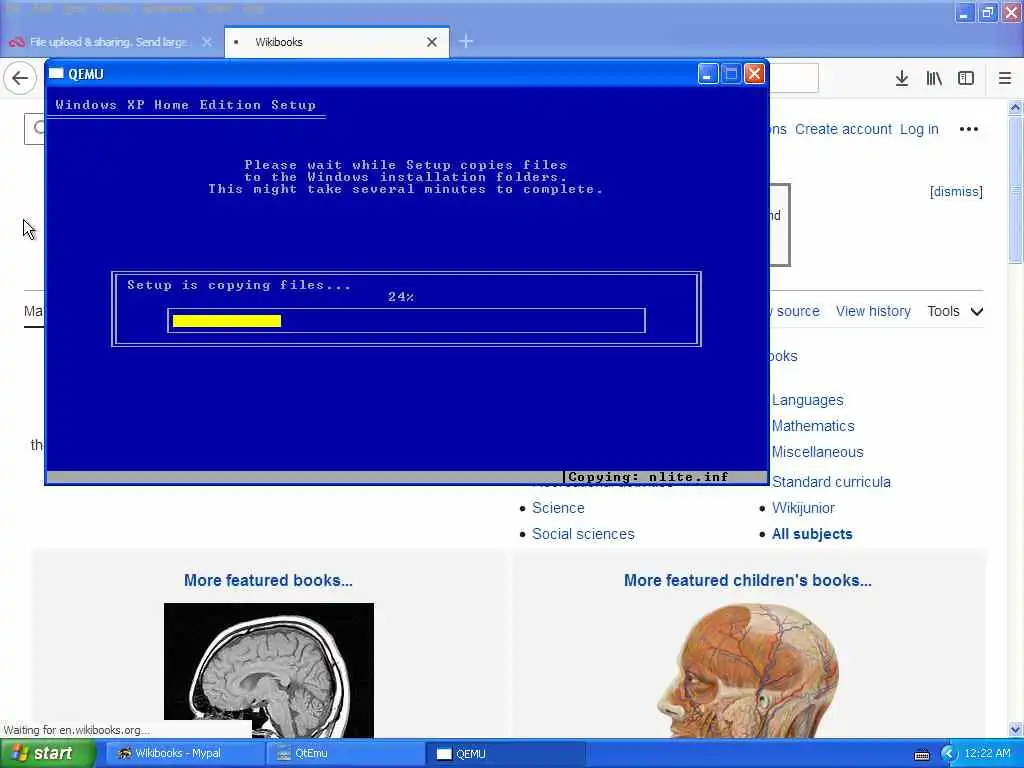Image resolution: width=1024 pixels, height=768 pixels.
Task: Open the browser downloads arrow icon
Action: [901, 78]
